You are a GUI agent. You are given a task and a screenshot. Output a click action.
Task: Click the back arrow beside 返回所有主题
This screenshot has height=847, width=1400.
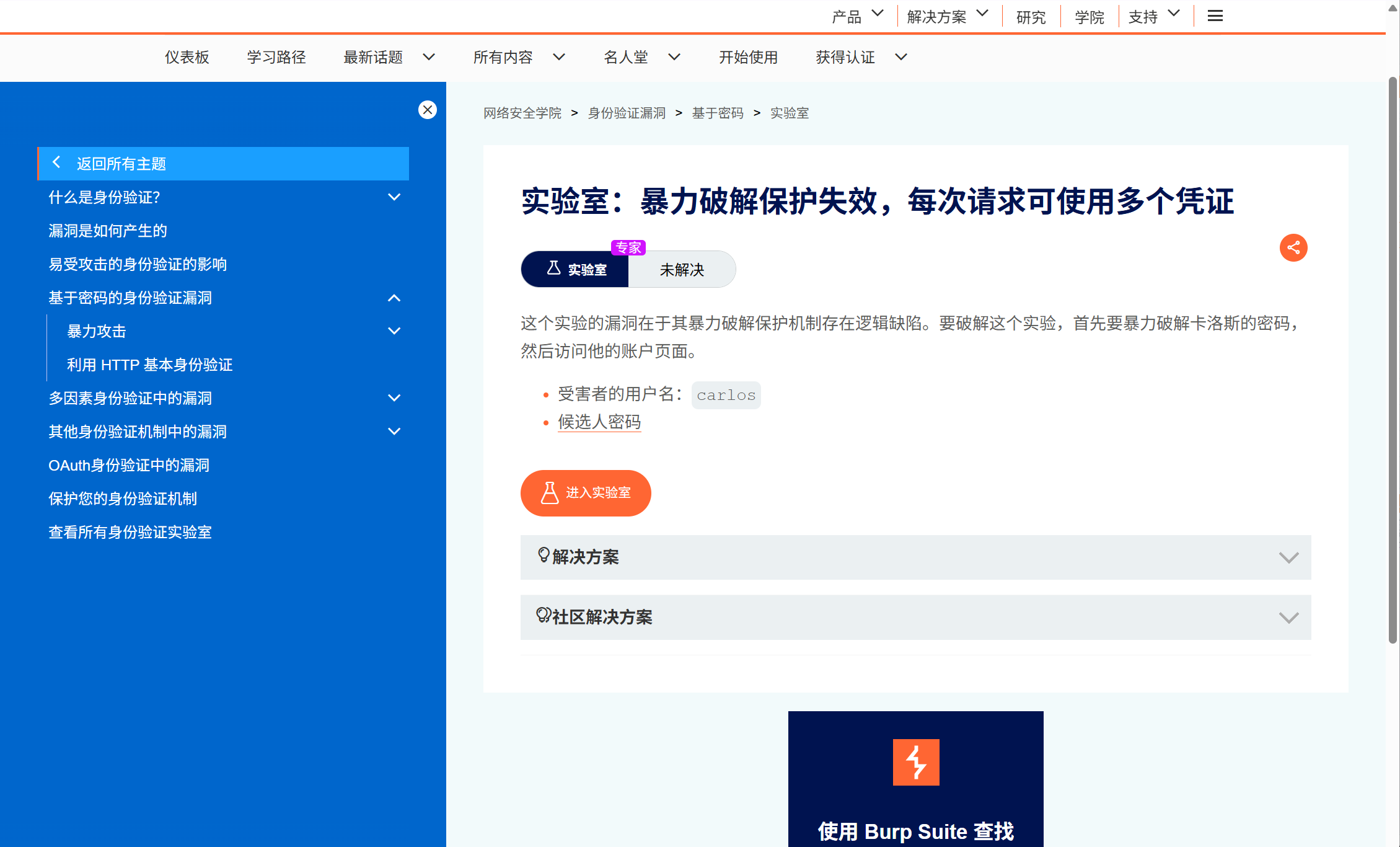[x=56, y=162]
